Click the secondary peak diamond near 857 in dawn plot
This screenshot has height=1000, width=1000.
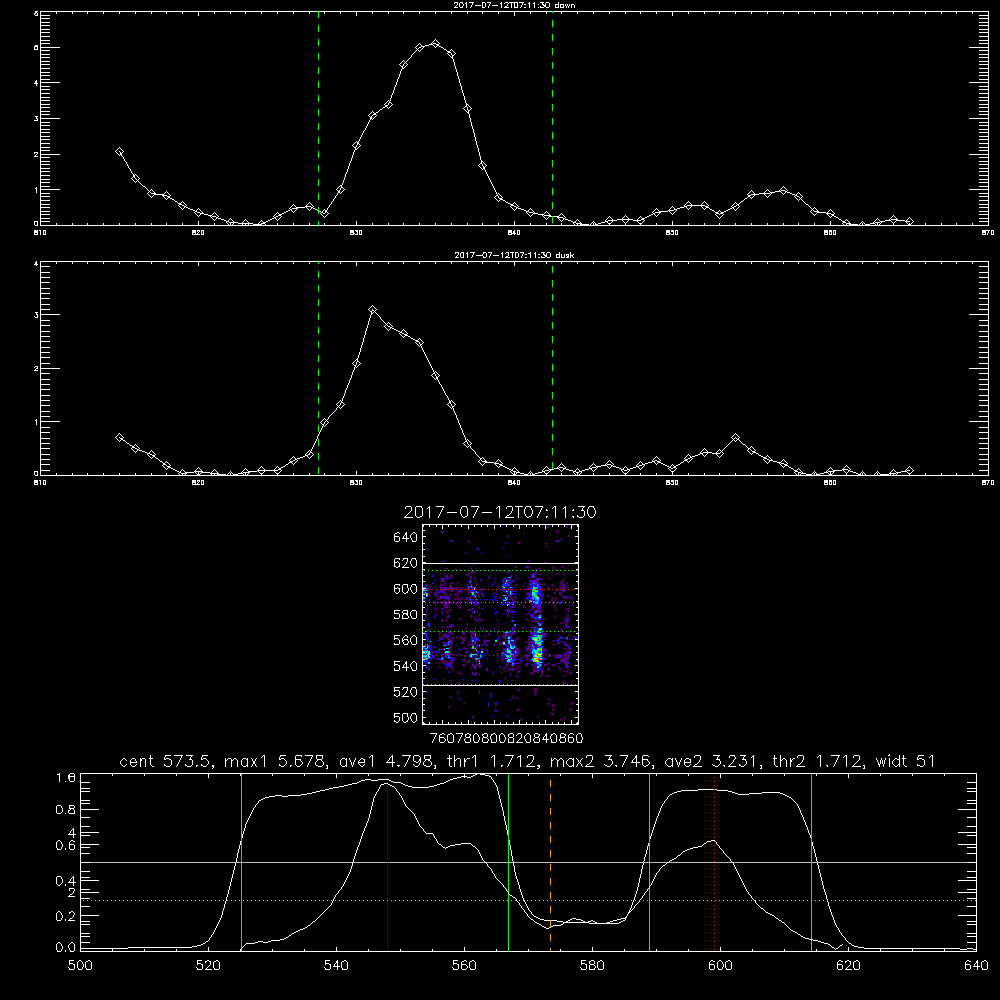pos(783,191)
